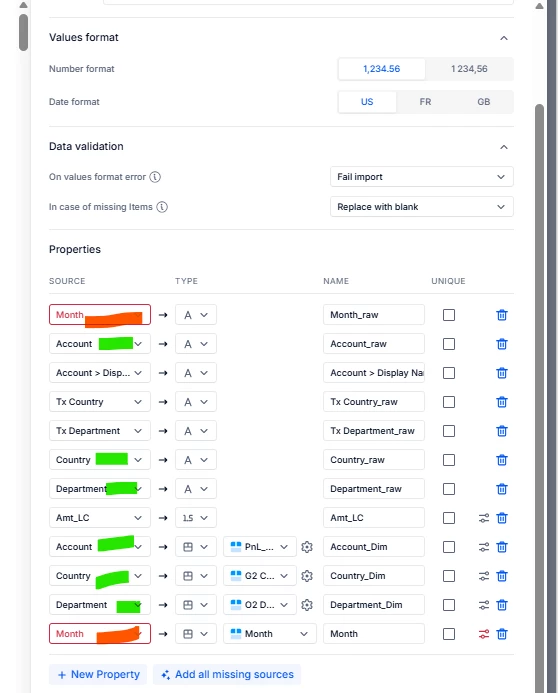This screenshot has width=558, height=693.
Task: Show info for missing Items option
Action: point(162,207)
